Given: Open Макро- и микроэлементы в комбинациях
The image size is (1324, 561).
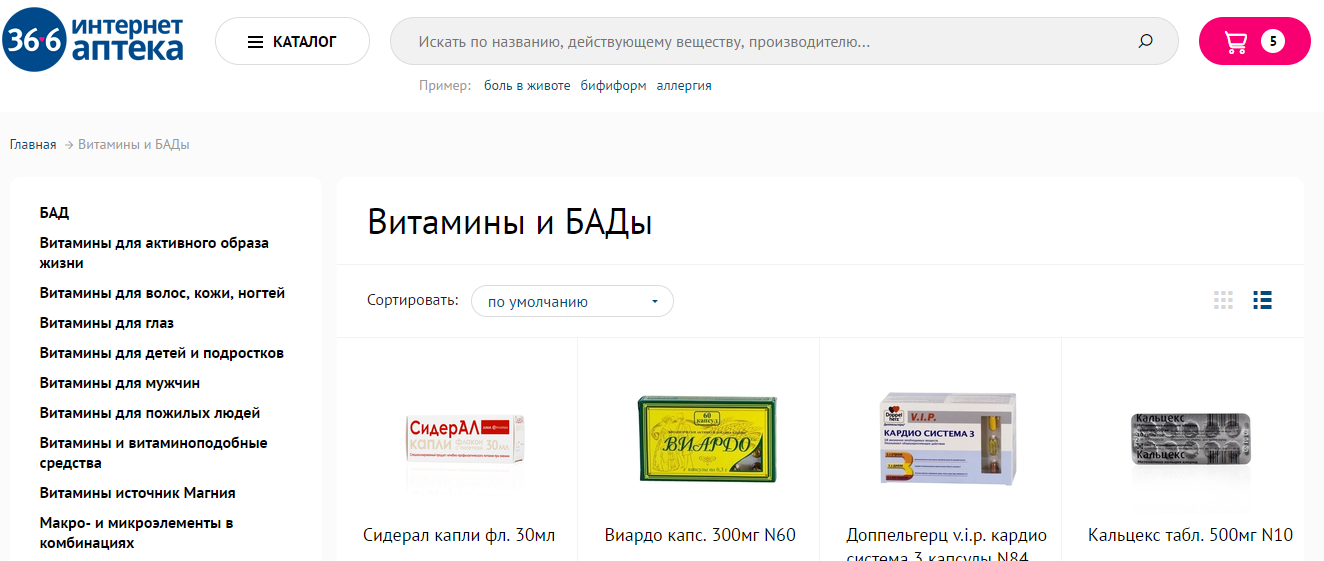Looking at the screenshot, I should pos(137,533).
